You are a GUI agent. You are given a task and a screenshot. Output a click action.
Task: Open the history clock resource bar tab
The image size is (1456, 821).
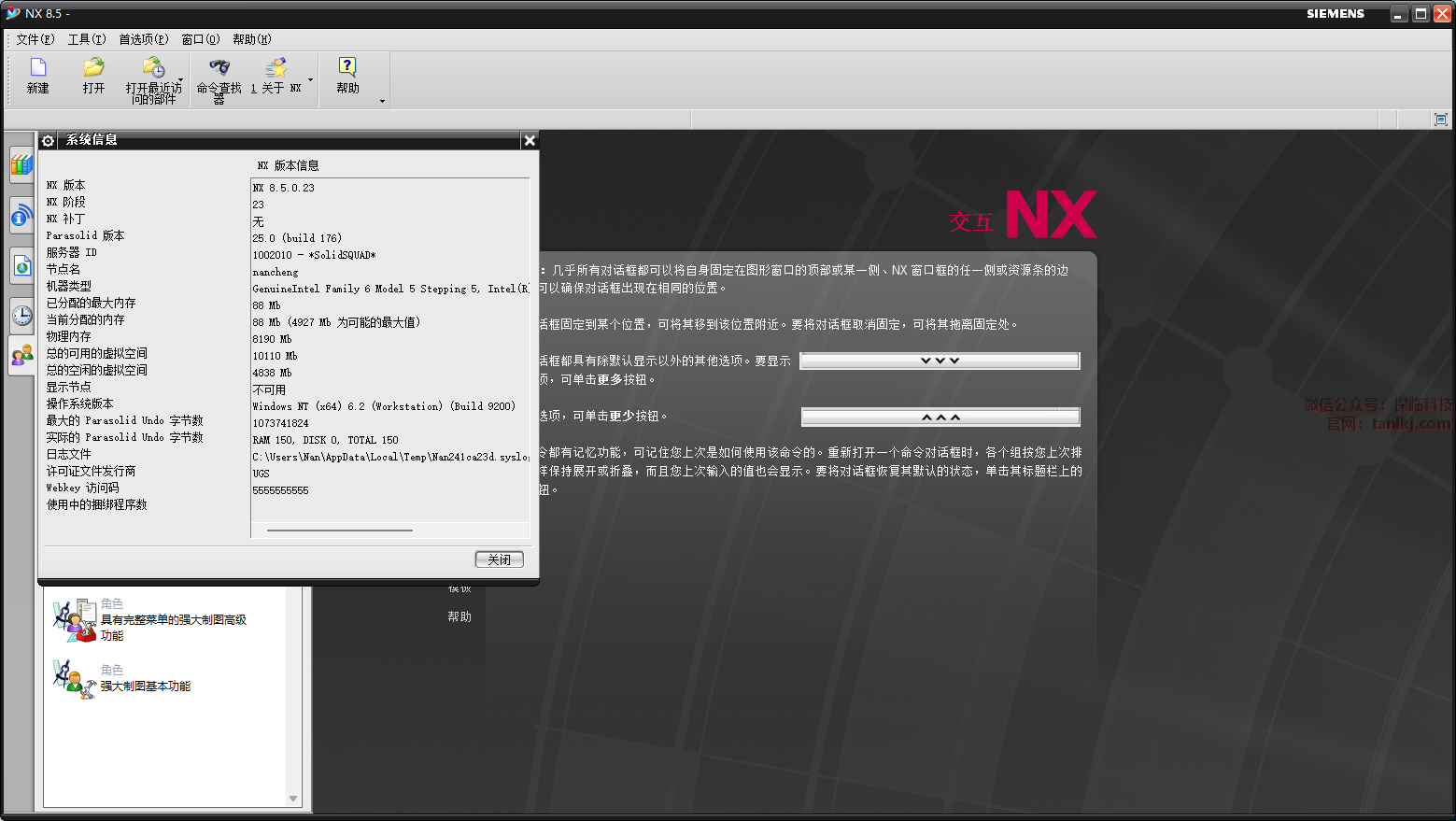[x=21, y=315]
